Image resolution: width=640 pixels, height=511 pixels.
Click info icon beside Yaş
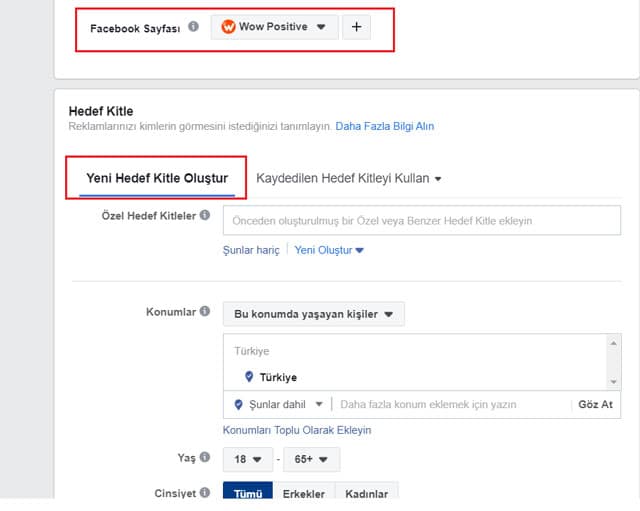click(x=205, y=457)
